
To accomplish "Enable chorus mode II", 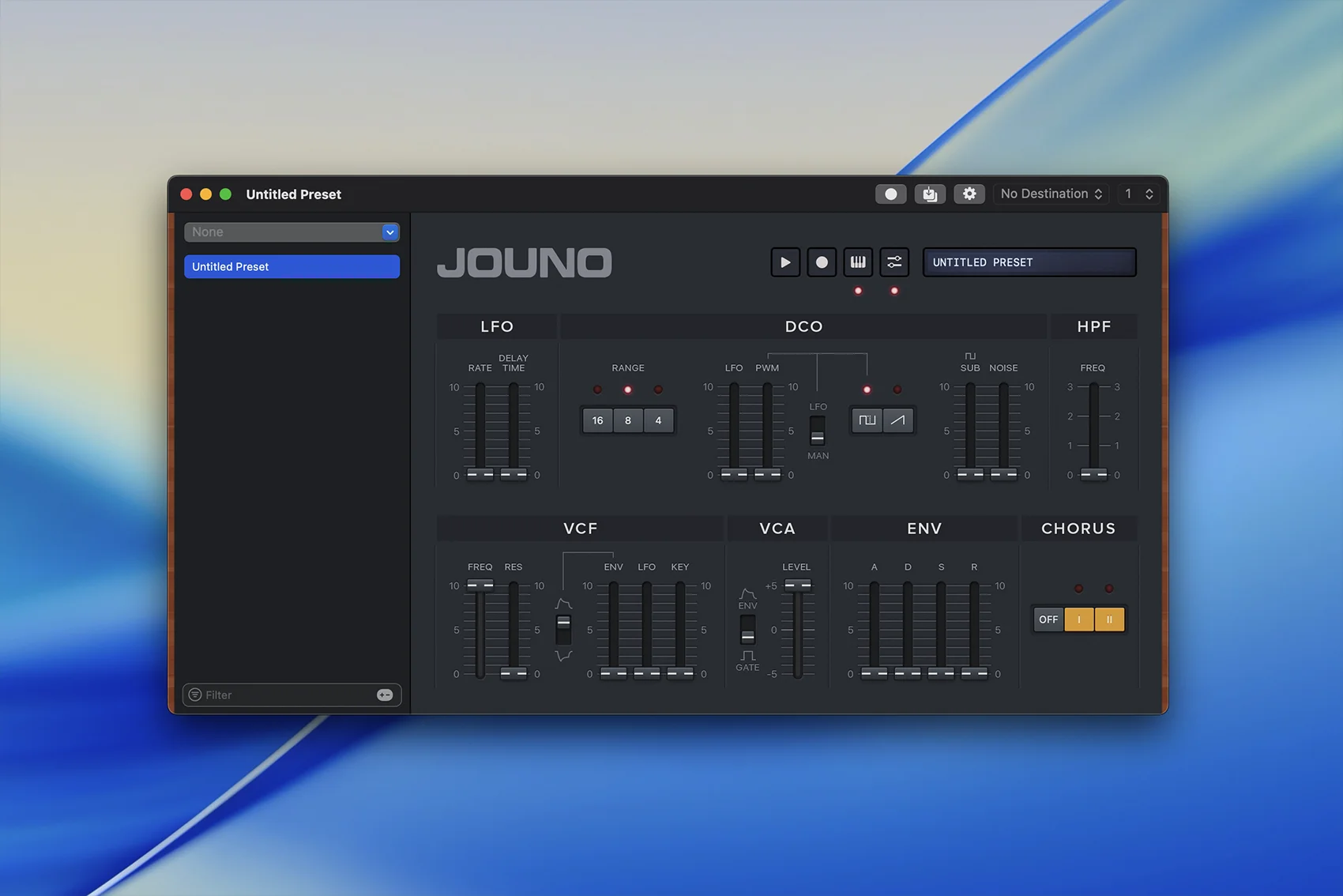I will [1109, 619].
